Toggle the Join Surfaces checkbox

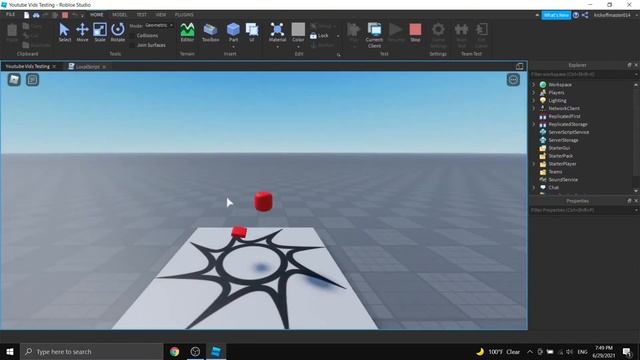[x=132, y=45]
